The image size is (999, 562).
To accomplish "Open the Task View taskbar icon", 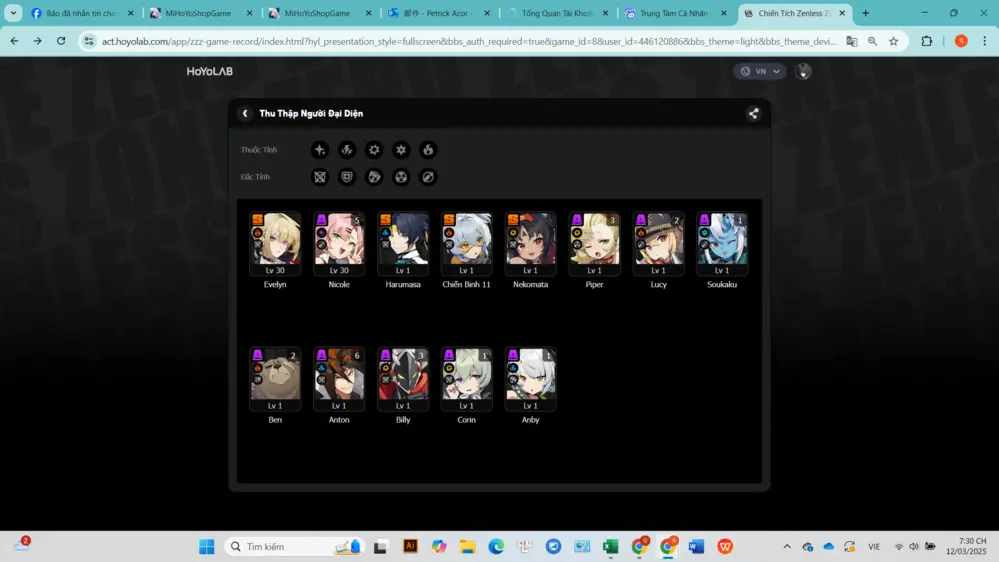I will tap(380, 547).
